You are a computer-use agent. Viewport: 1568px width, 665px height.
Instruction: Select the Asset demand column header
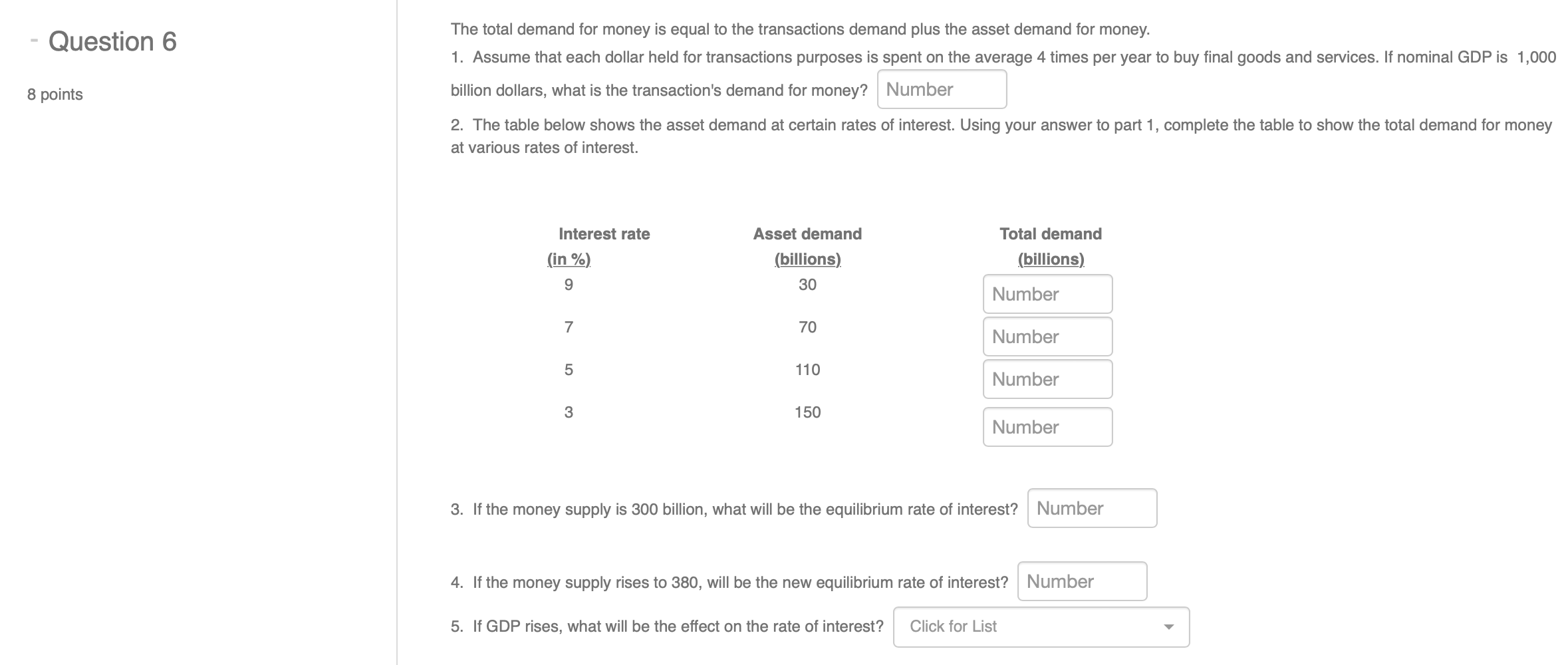pyautogui.click(x=807, y=233)
